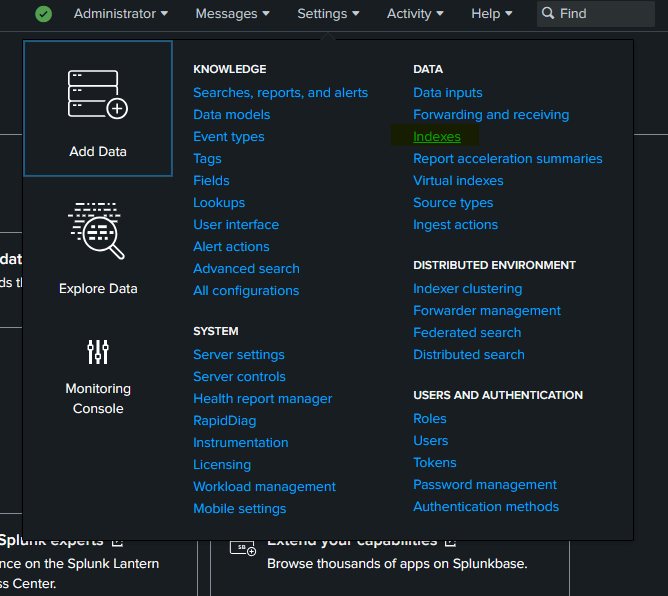Screen dimensions: 668x596
Task: Click the DATA section heading
Action: [x=428, y=69]
